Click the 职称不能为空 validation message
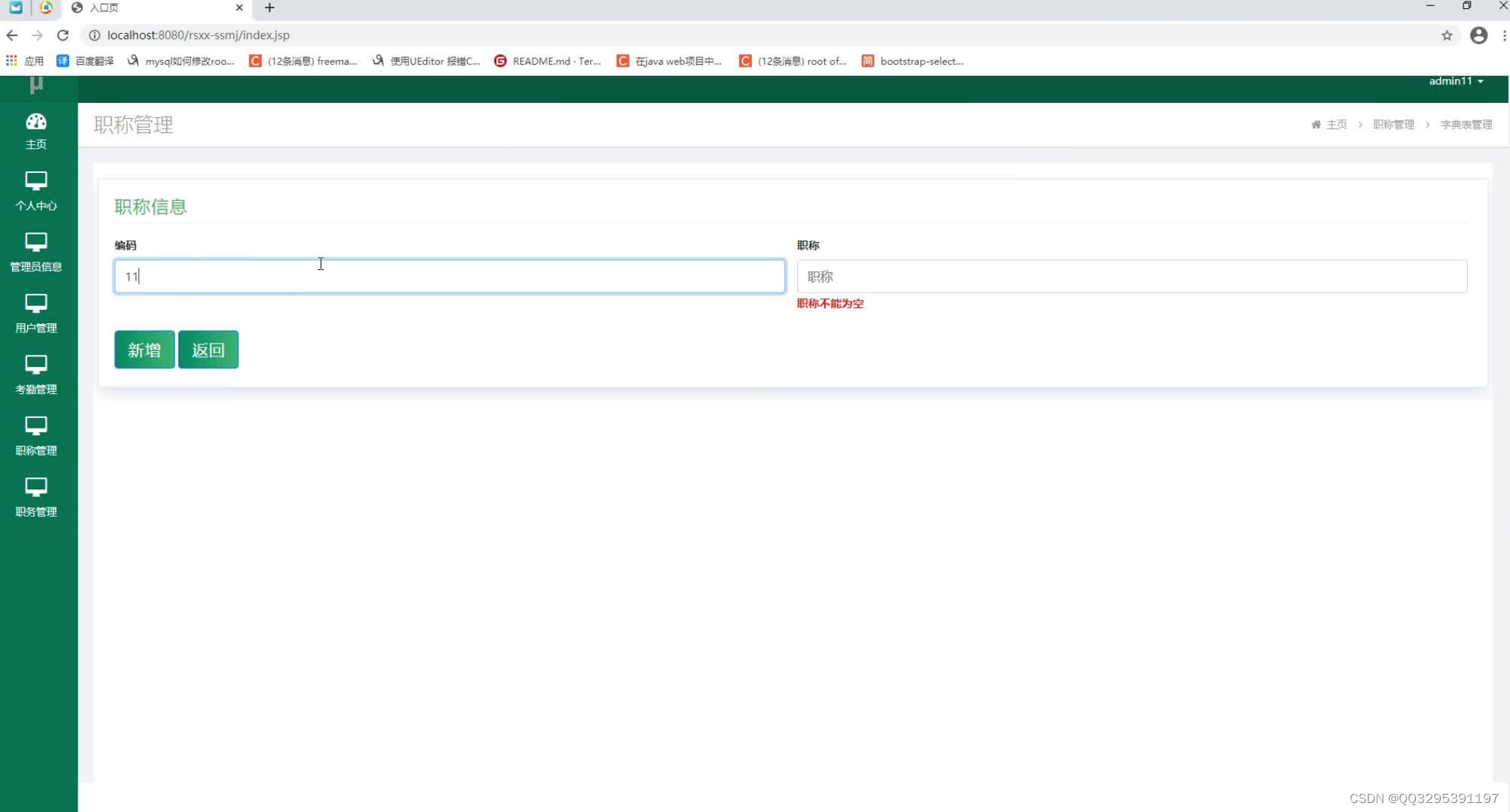Viewport: 1510px width, 812px height. tap(830, 304)
